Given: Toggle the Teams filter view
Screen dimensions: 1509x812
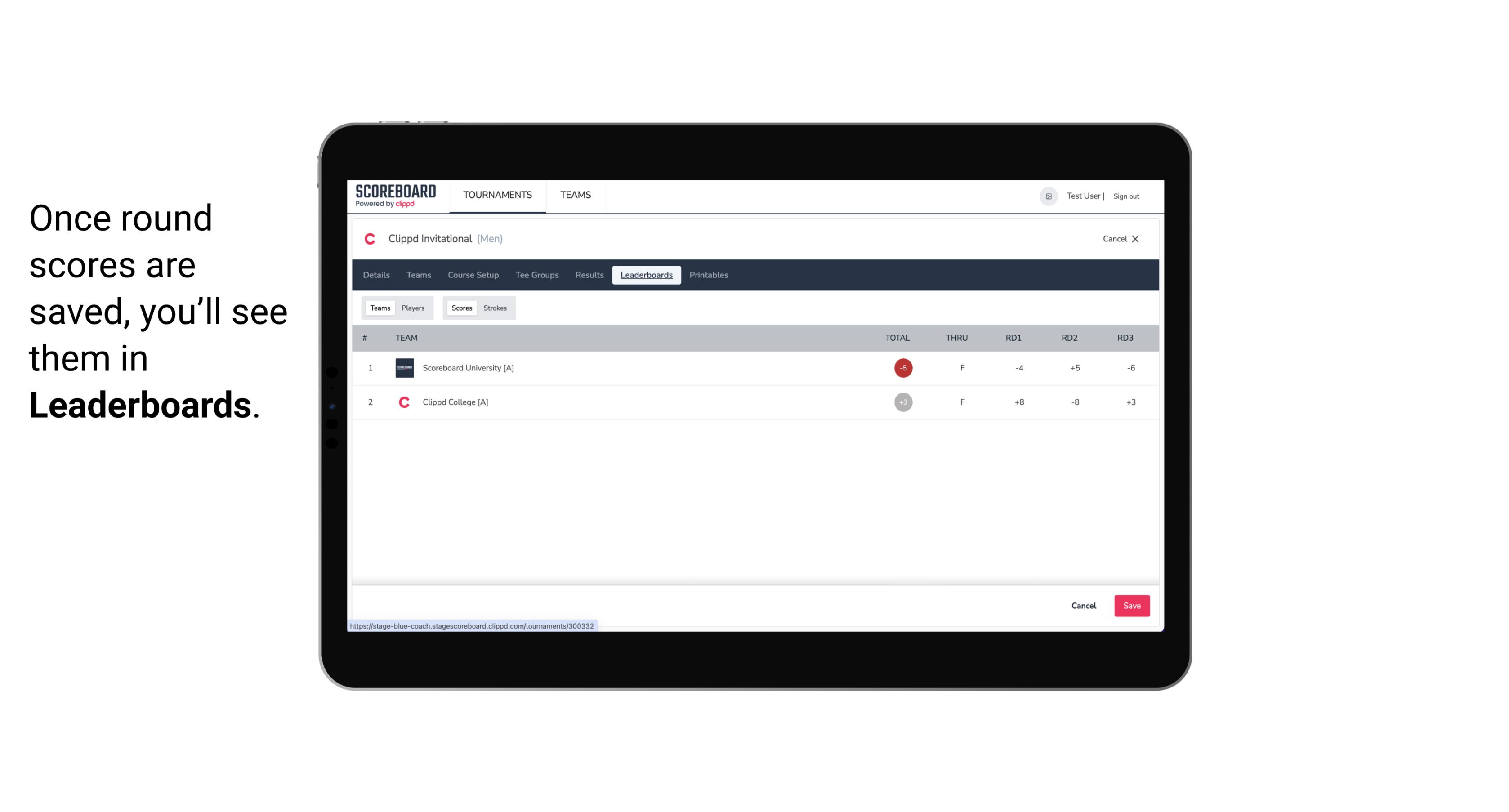Looking at the screenshot, I should click(x=378, y=307).
